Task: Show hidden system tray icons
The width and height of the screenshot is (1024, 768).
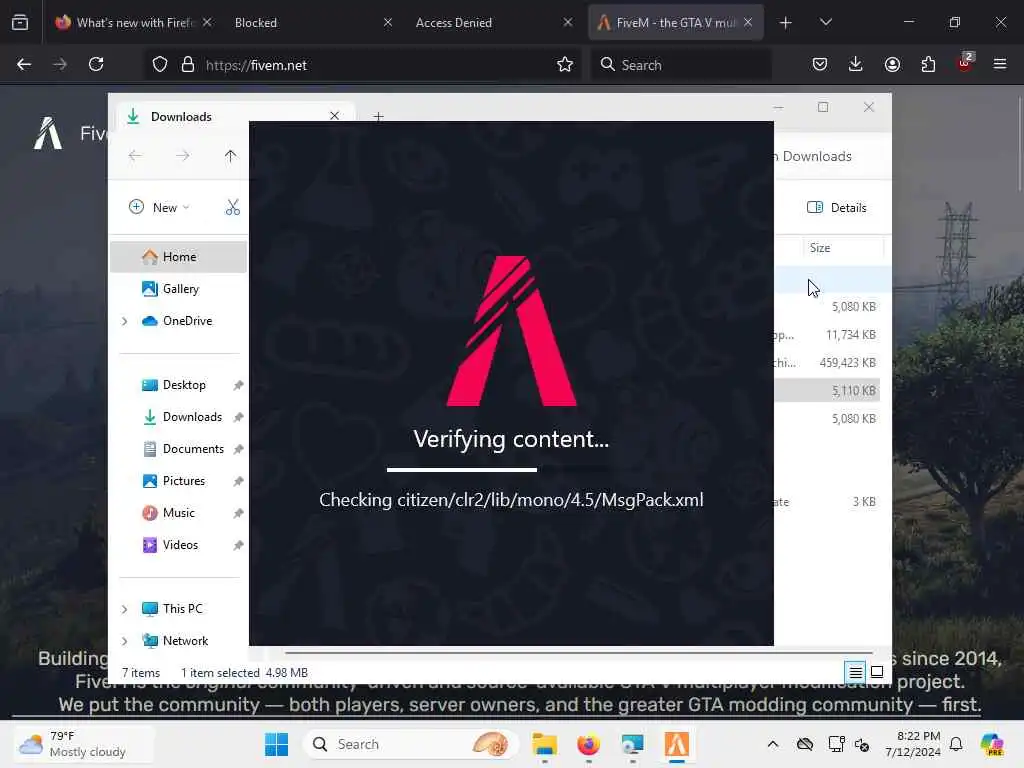Action: point(773,744)
